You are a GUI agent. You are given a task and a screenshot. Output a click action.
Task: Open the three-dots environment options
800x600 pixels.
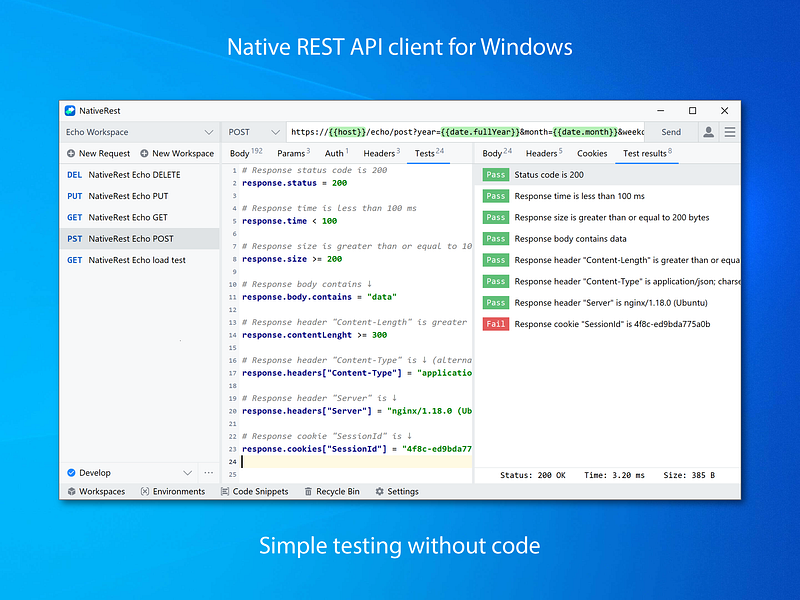click(x=209, y=472)
